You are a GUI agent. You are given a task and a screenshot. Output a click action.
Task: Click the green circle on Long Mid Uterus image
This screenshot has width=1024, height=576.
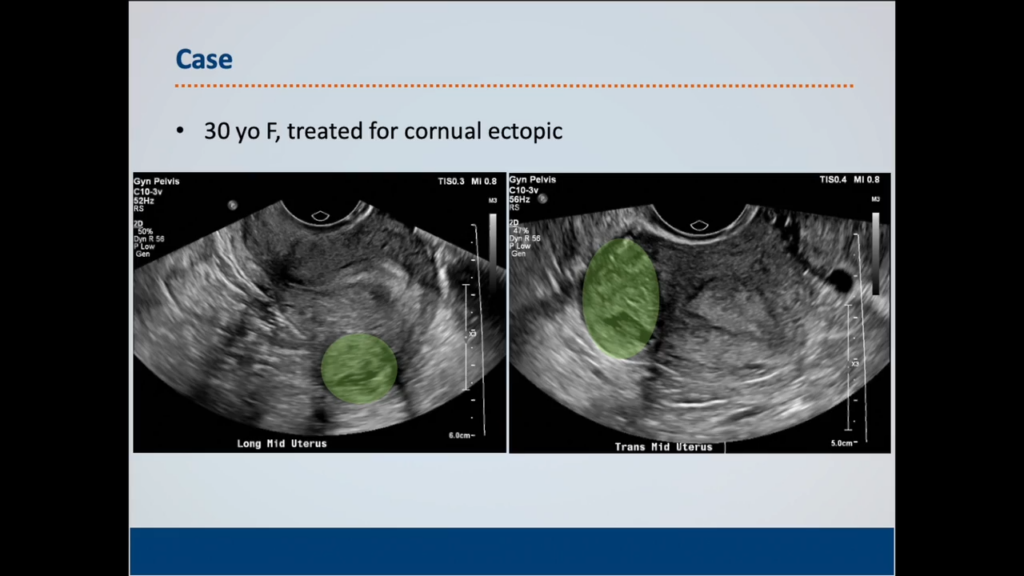coord(359,368)
